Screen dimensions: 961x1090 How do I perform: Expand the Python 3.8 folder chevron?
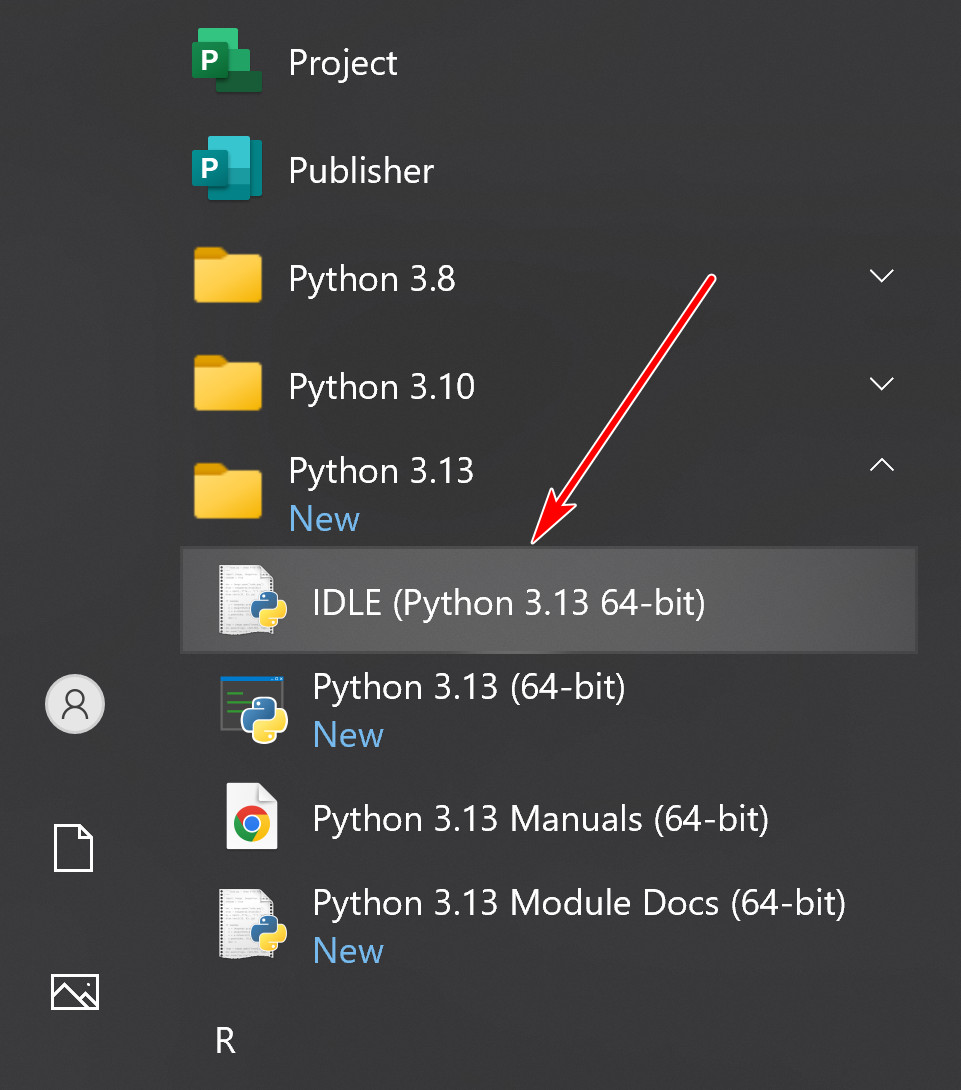pos(881,276)
